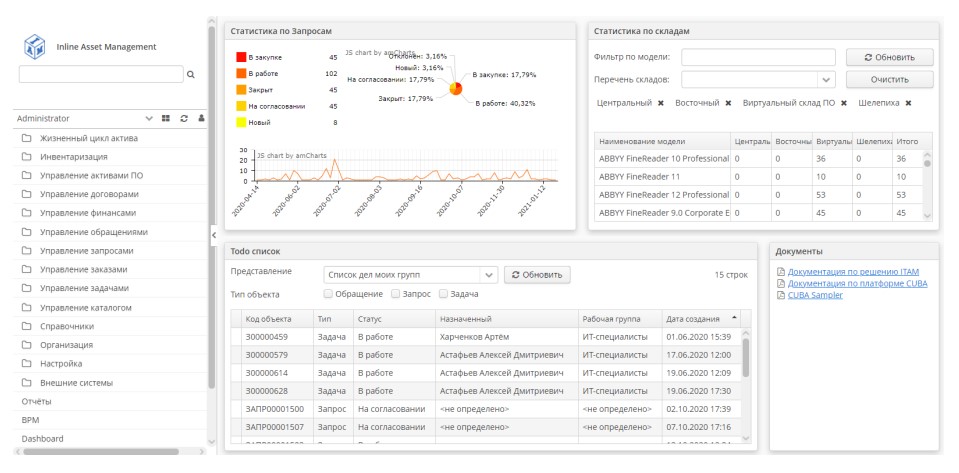Remove the Восточный warehouse tag
This screenshot has width=959, height=473.
coord(728,103)
